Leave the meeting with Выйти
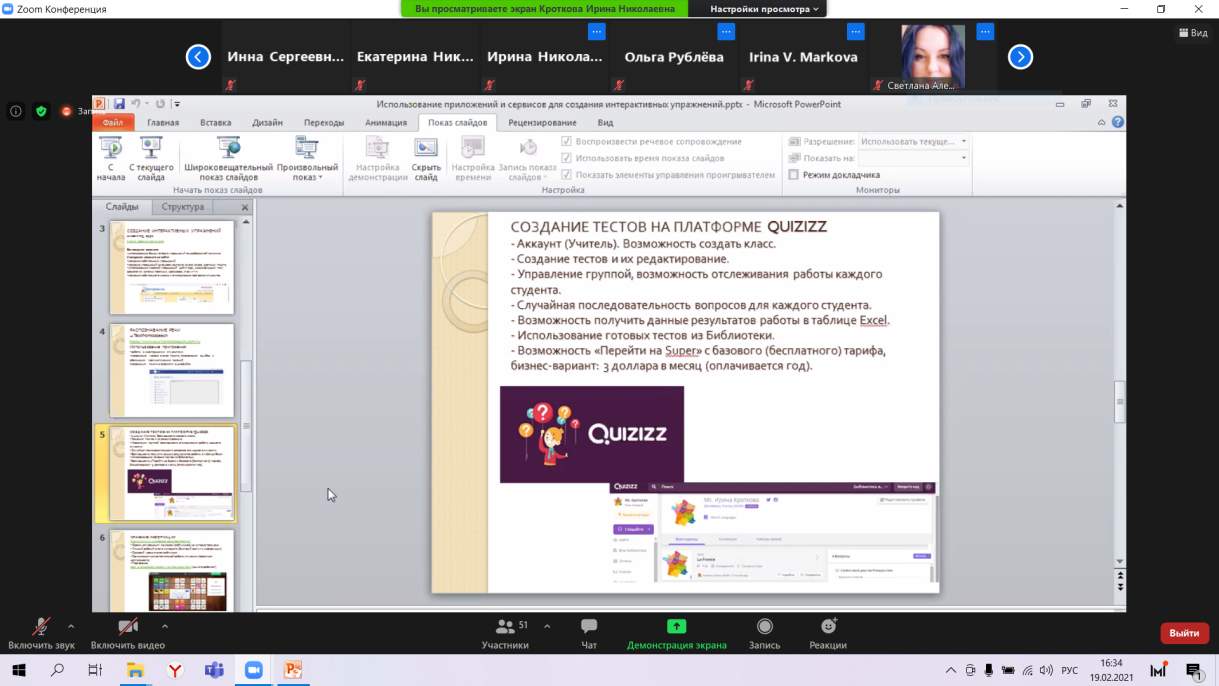Screen dimensions: 1219x686 tap(1184, 633)
